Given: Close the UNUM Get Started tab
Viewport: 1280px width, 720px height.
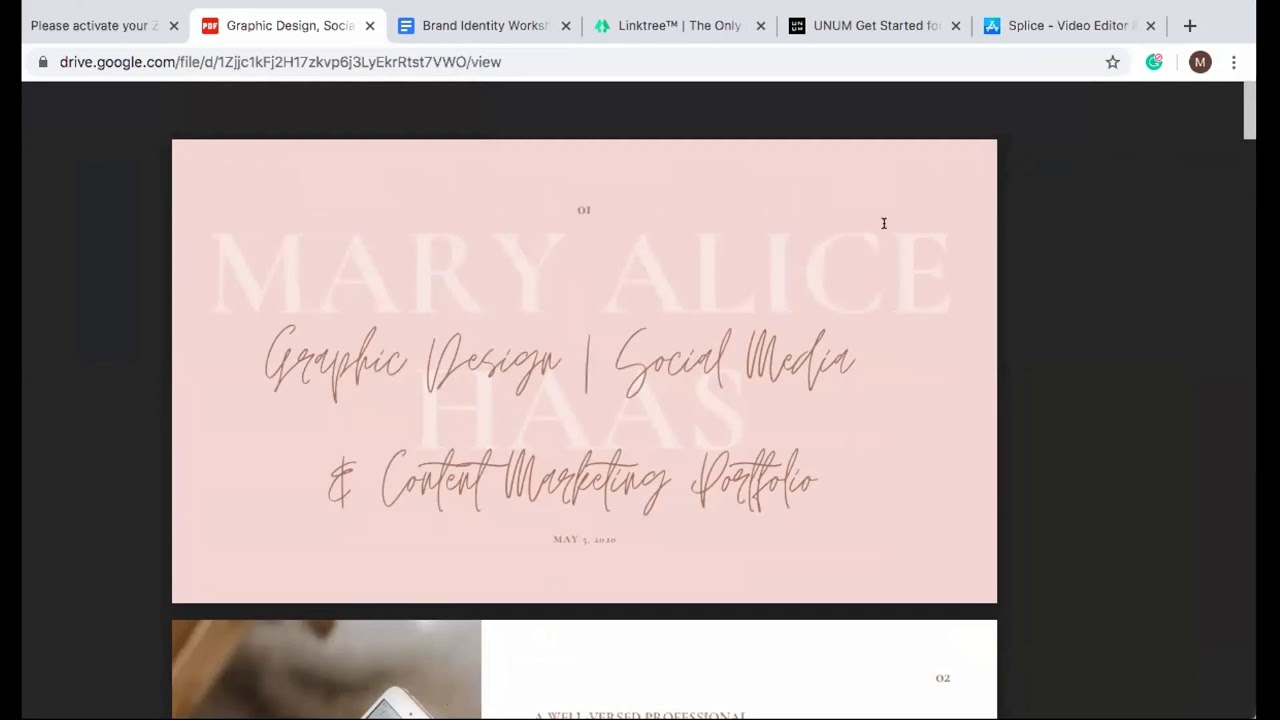Looking at the screenshot, I should [x=956, y=26].
